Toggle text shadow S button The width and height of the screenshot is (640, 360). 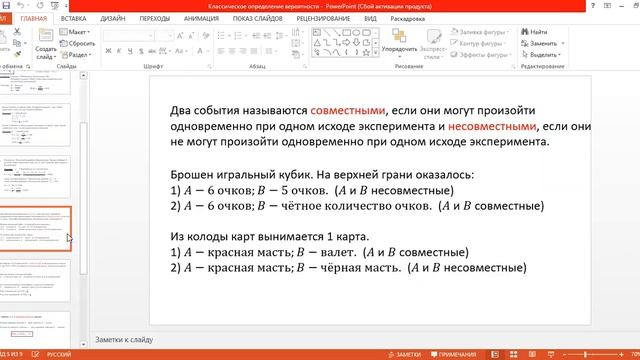(141, 51)
